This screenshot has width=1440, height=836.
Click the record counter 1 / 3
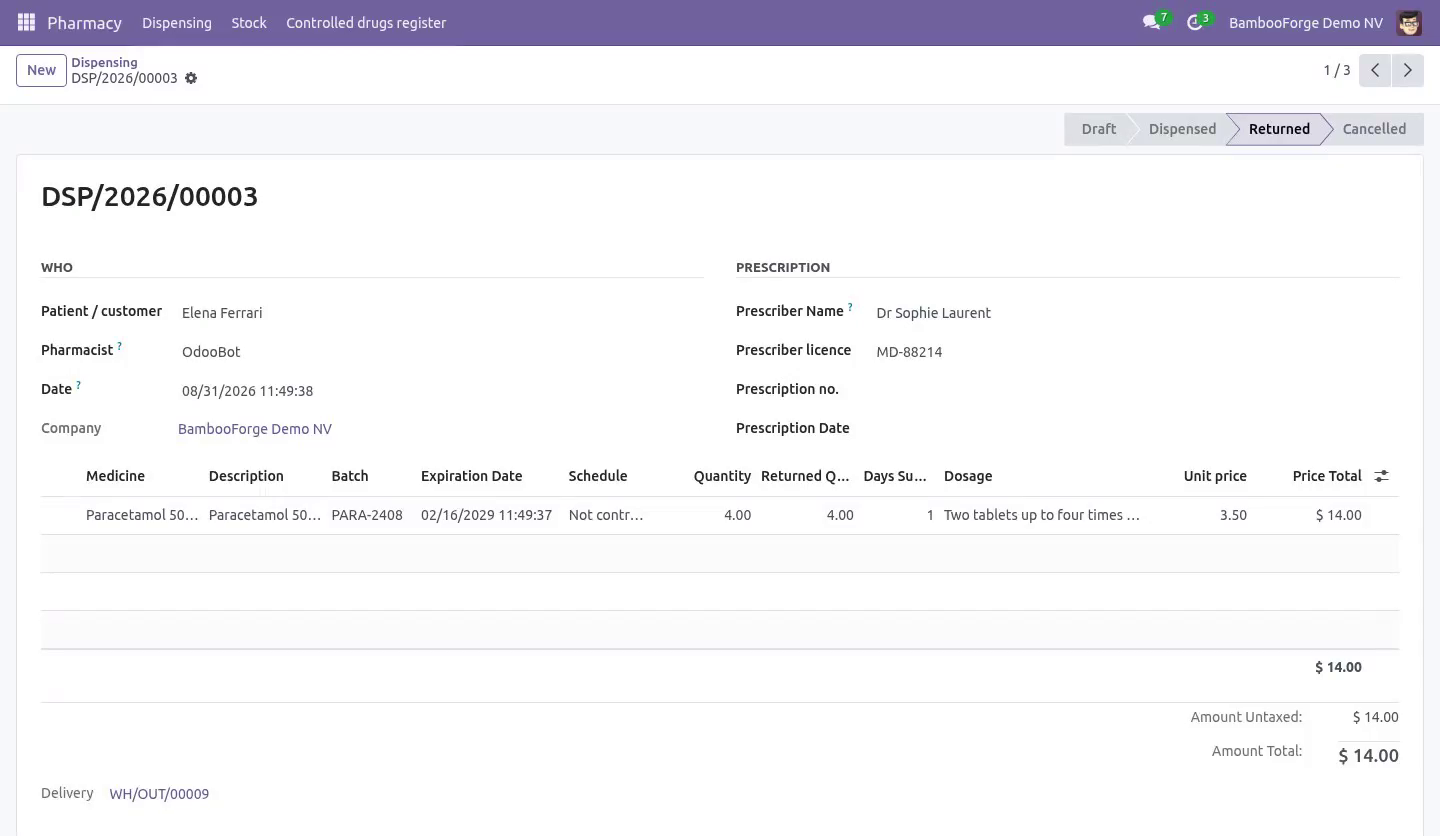1337,70
